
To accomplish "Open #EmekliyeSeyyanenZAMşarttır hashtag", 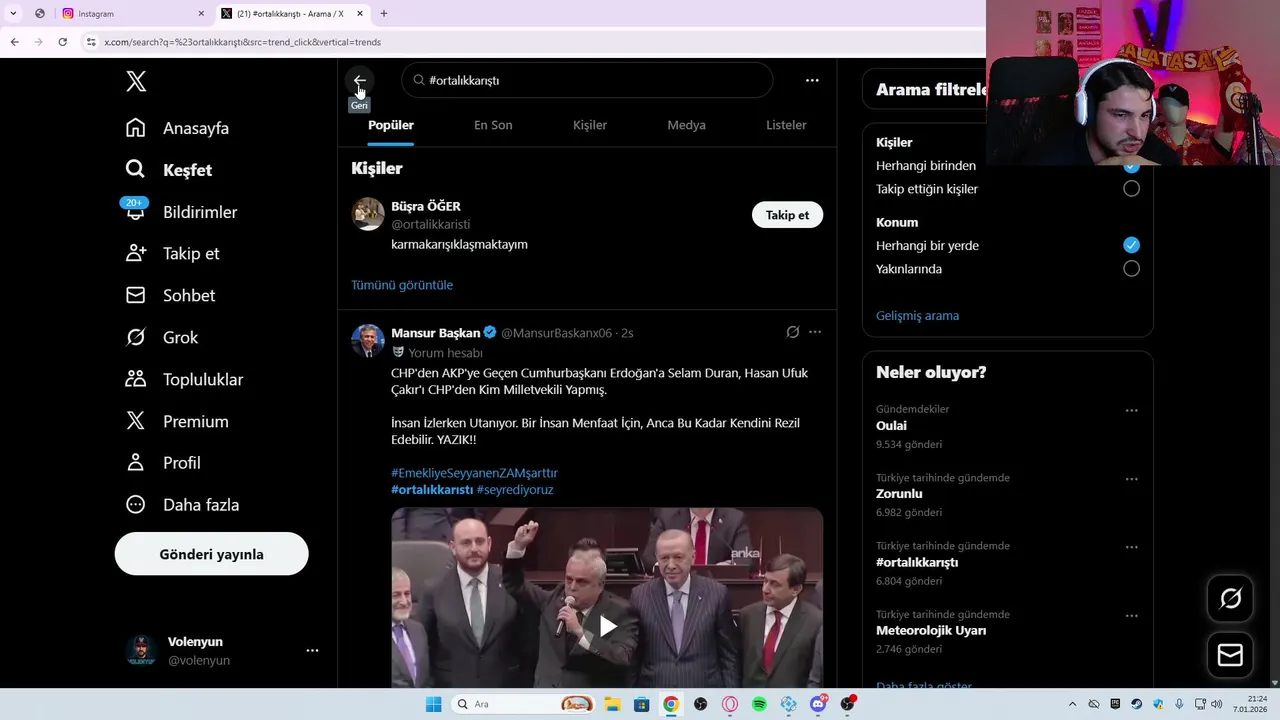I will coord(474,473).
